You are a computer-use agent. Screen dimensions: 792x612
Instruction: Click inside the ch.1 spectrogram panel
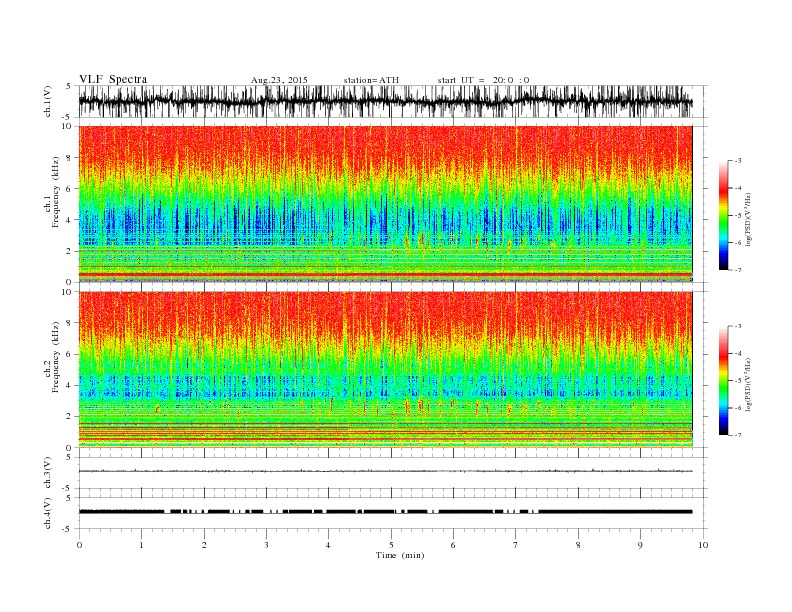385,204
